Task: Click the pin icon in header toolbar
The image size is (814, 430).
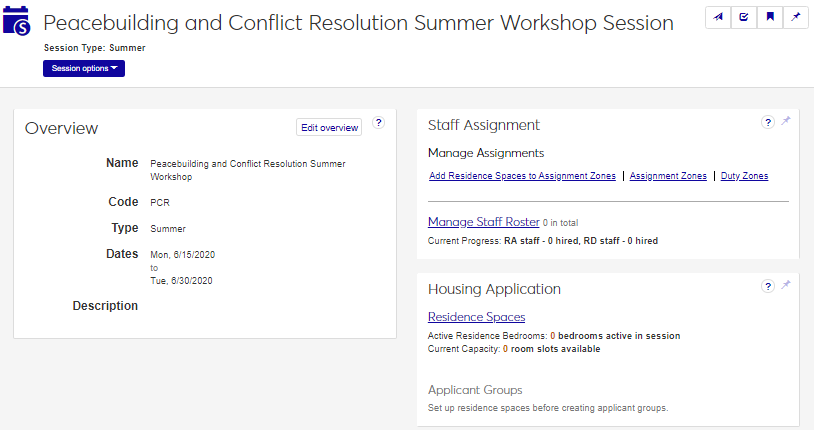Action: click(x=796, y=18)
